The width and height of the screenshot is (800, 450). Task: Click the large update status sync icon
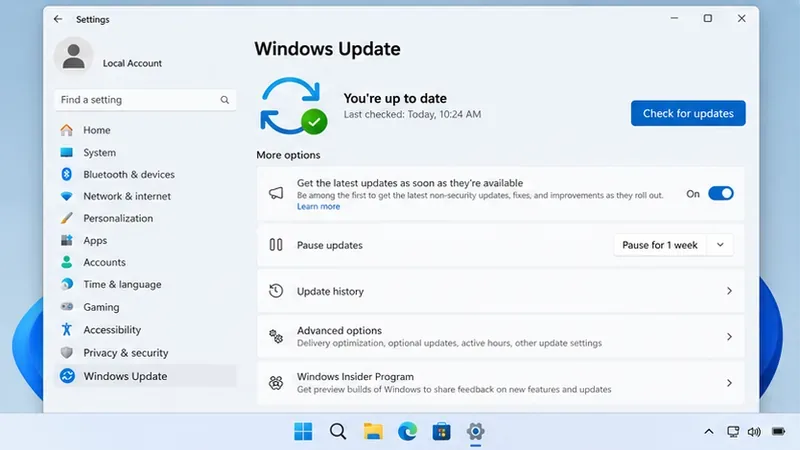point(293,106)
